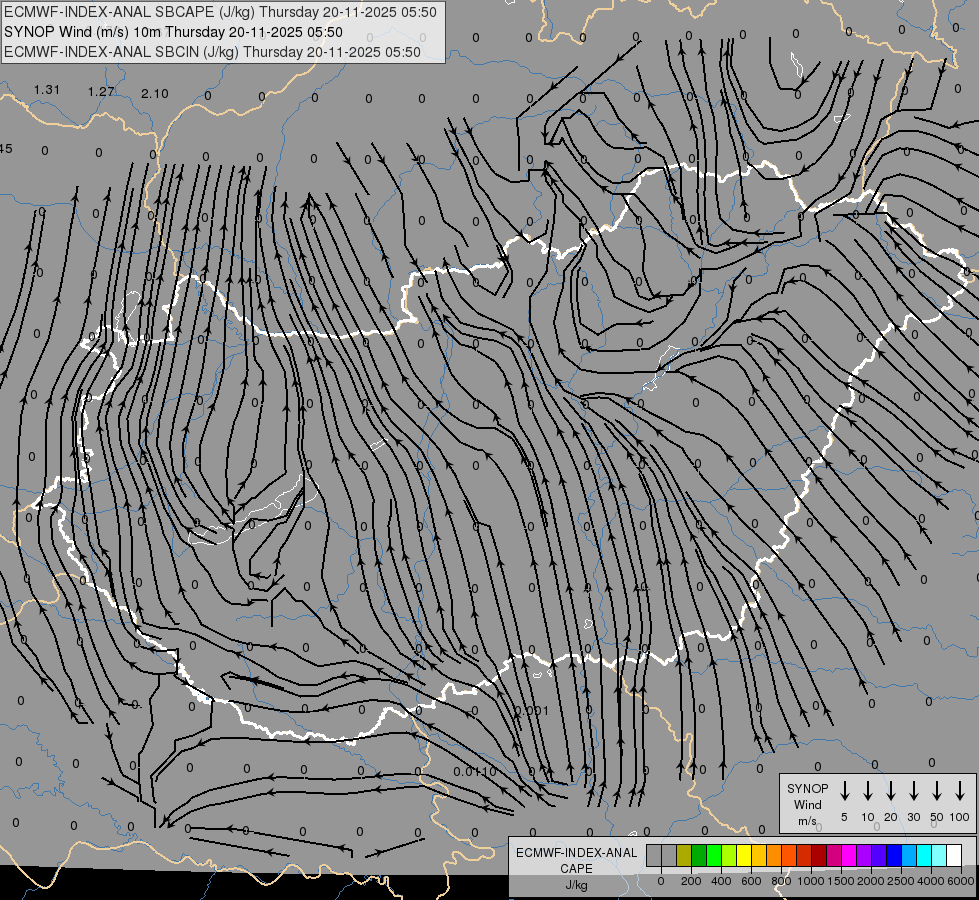Viewport: 979px width, 900px height.
Task: Click the J/kg unit in CAPE legend
Action: (576, 885)
